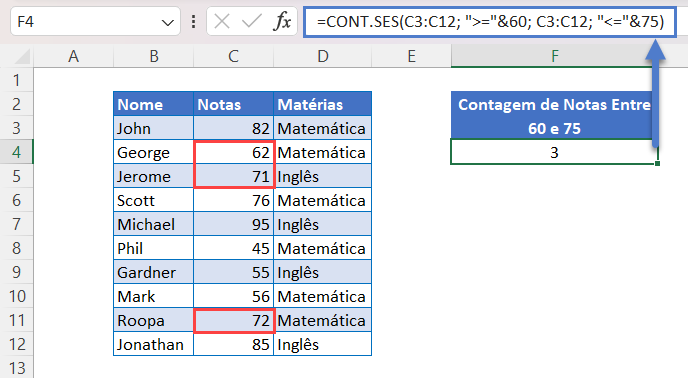Viewport: 688px width, 378px height.
Task: Select the cell containing Roopa
Action: click(154, 320)
